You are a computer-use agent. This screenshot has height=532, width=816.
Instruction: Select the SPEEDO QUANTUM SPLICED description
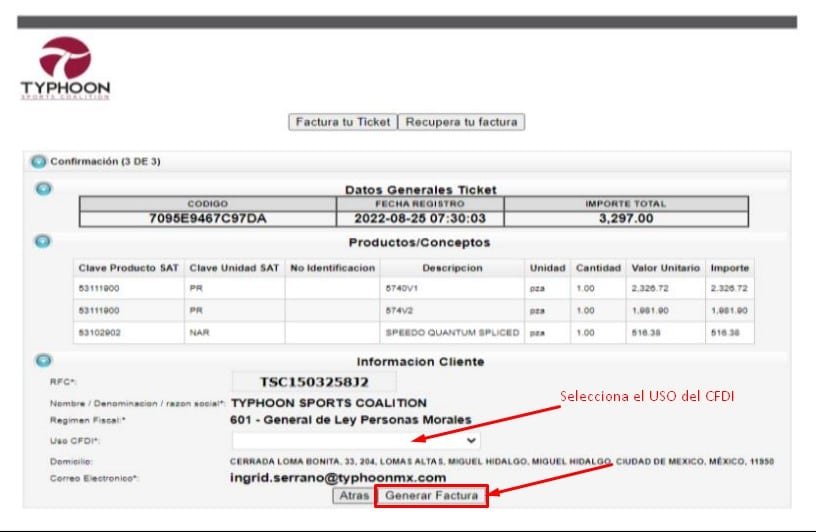pyautogui.click(x=452, y=333)
